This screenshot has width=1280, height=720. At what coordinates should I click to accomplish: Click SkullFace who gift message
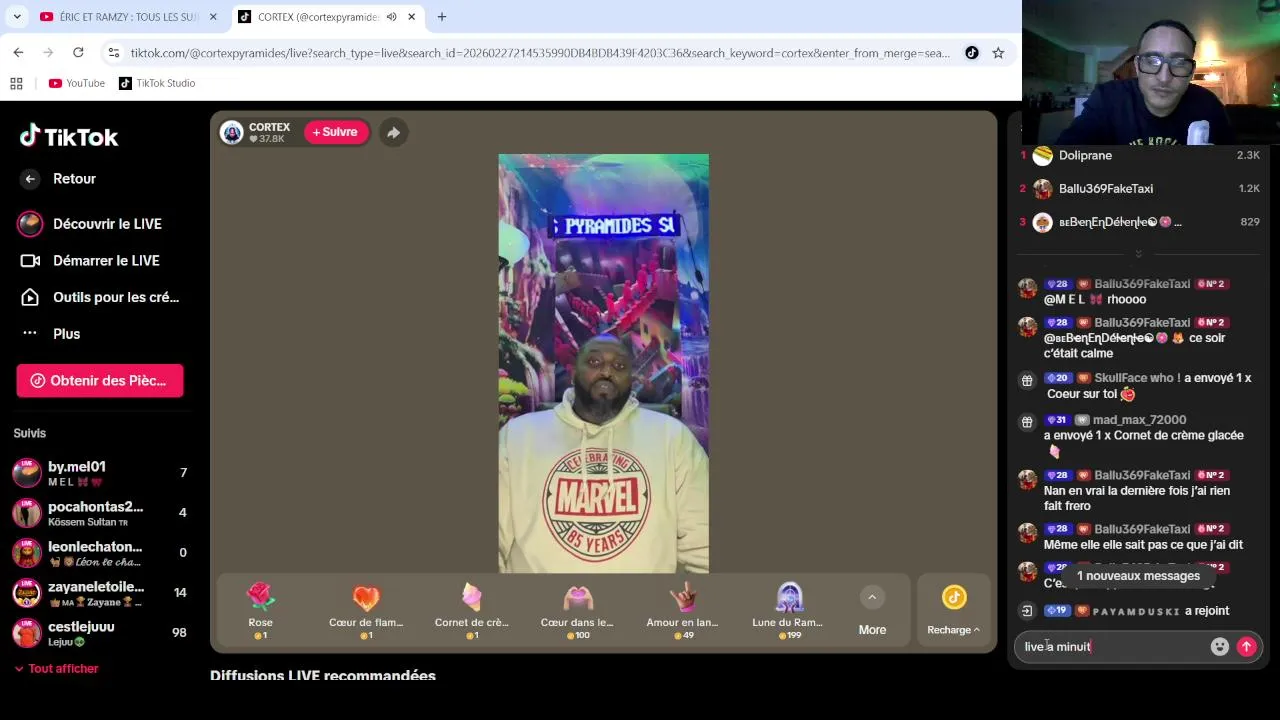click(1138, 386)
